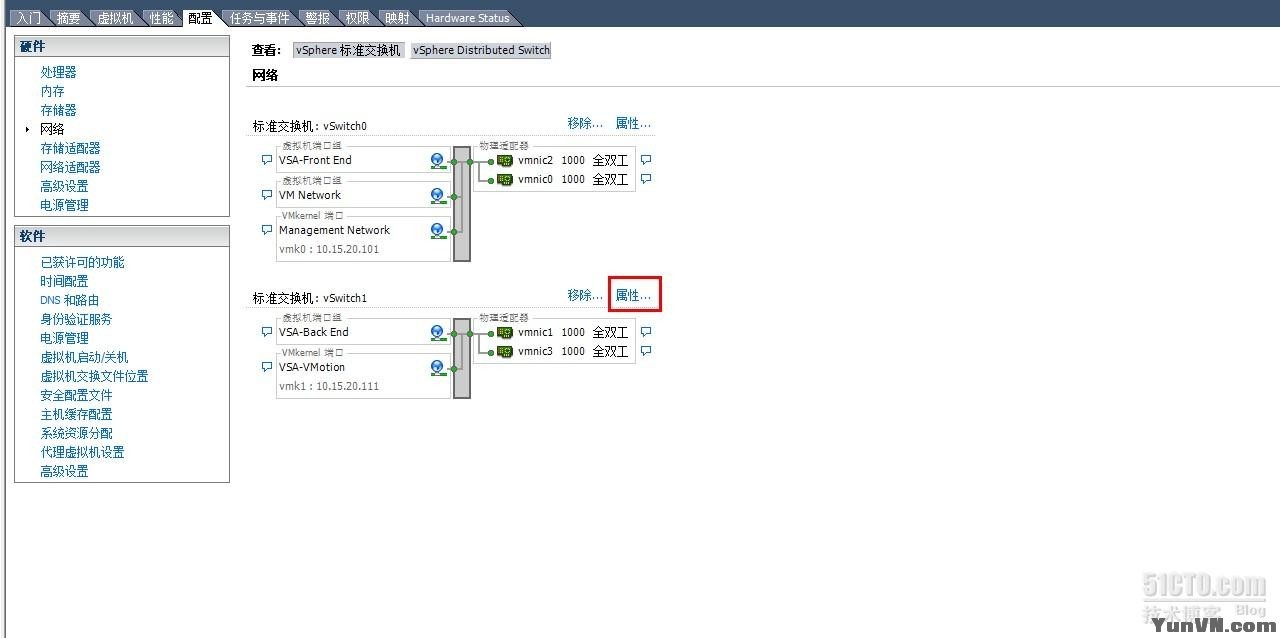Open 存储适配器 in the hardware list
Viewport: 1280px width, 638px height.
click(x=70, y=148)
